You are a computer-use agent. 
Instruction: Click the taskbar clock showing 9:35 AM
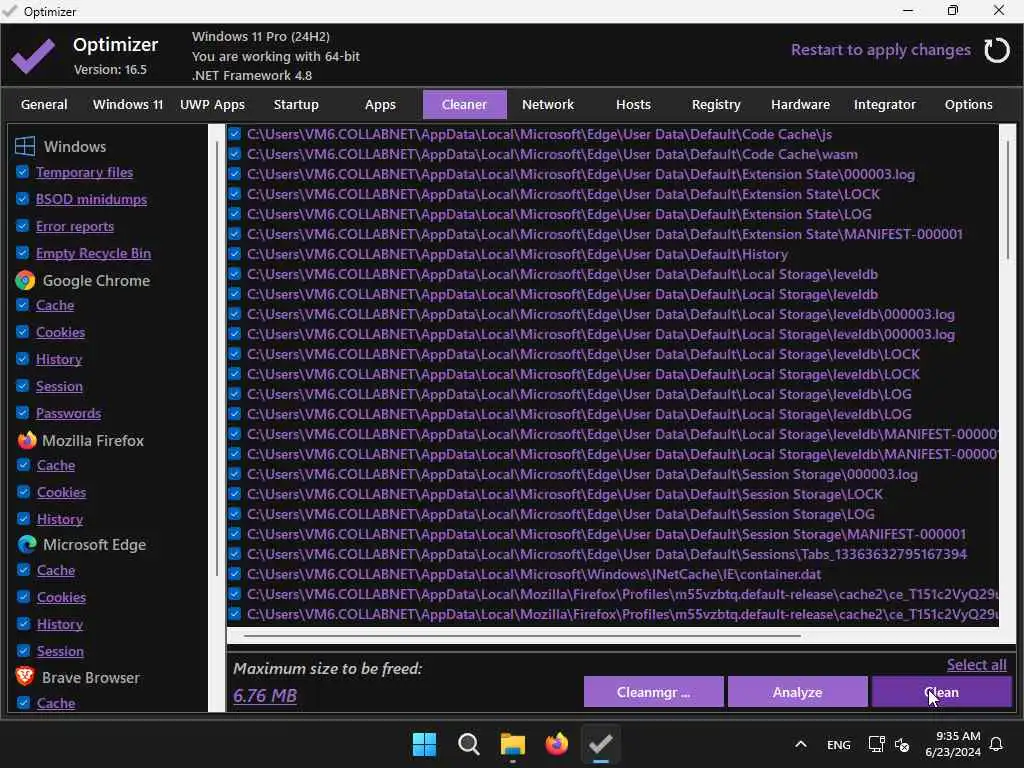(x=952, y=744)
